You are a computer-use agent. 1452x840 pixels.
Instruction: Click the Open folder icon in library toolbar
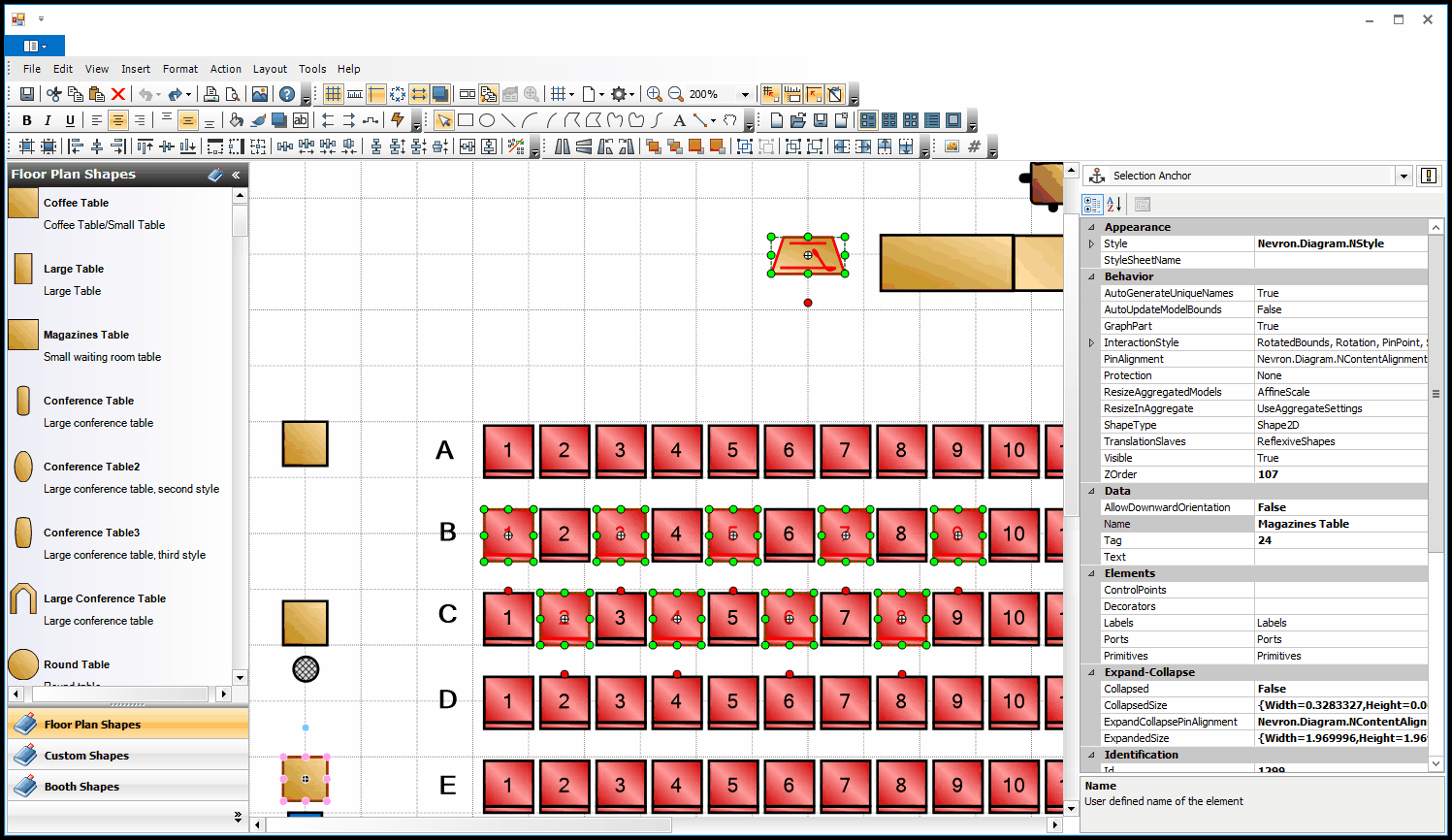[x=798, y=120]
